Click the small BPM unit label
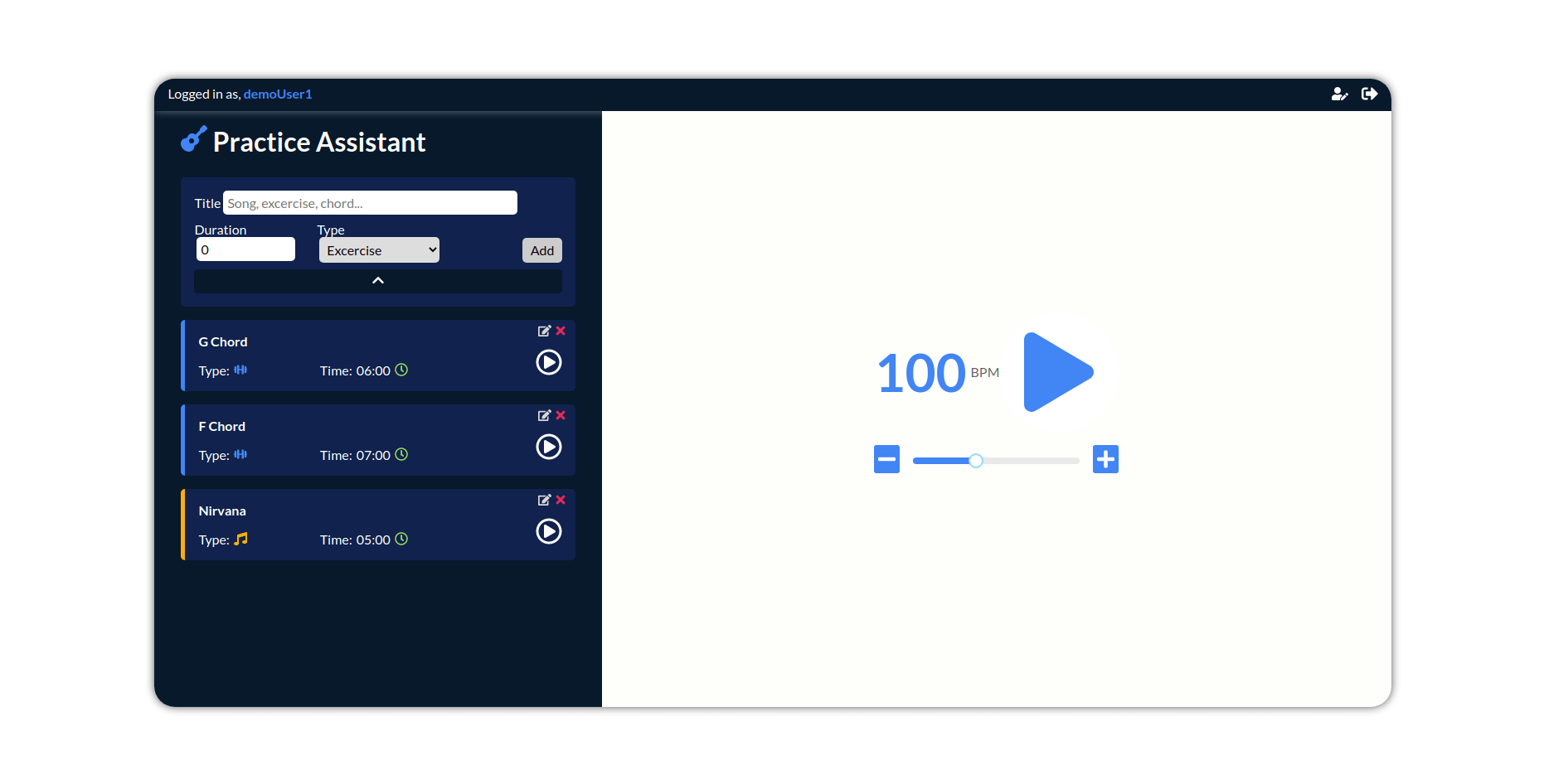The height and width of the screenshot is (784, 1544). coord(985,373)
